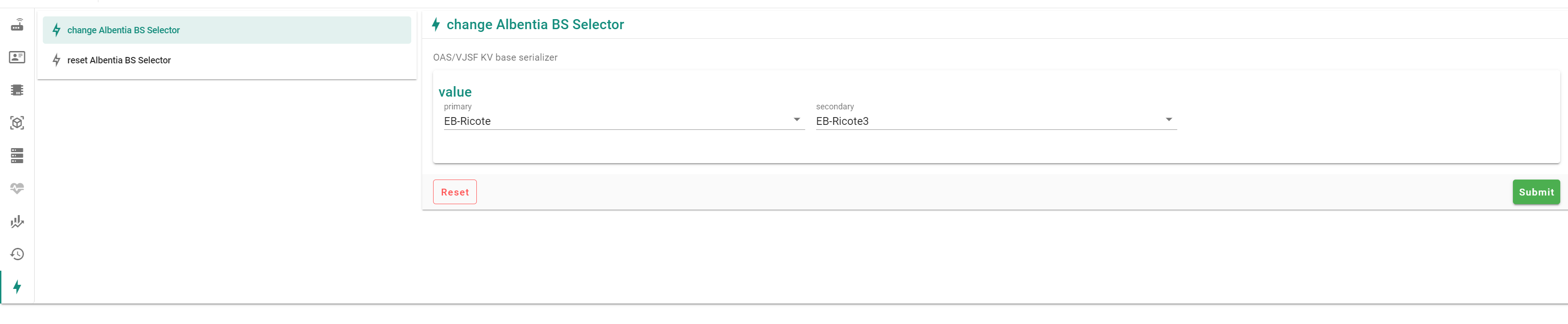Select reset Albentia BS Selector action

click(x=226, y=60)
